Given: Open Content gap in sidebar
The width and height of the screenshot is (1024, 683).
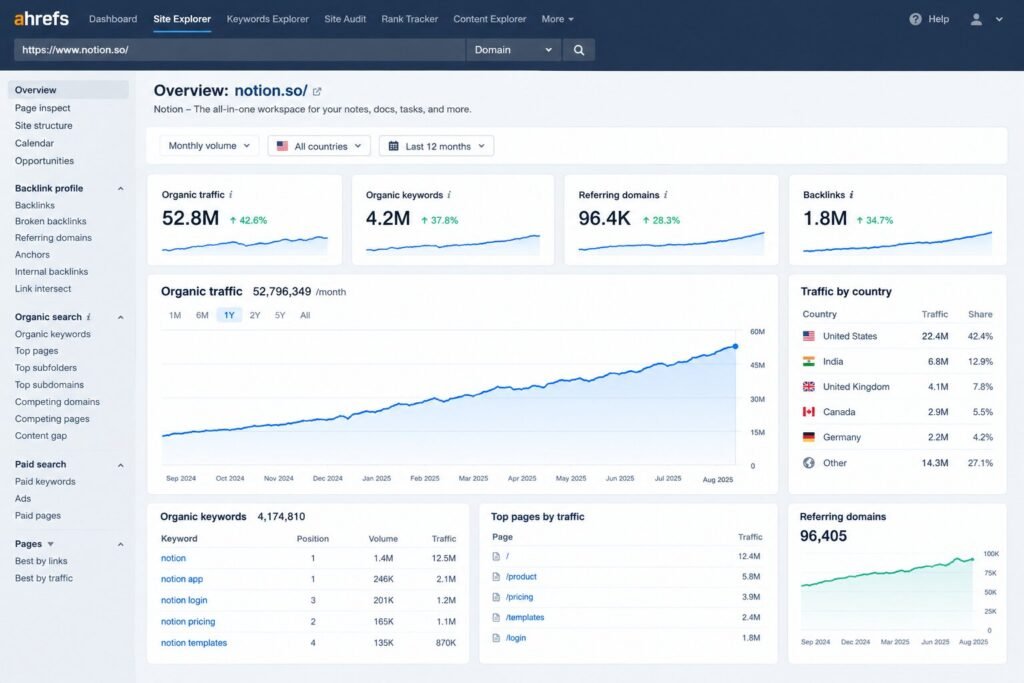Looking at the screenshot, I should click(x=40, y=436).
